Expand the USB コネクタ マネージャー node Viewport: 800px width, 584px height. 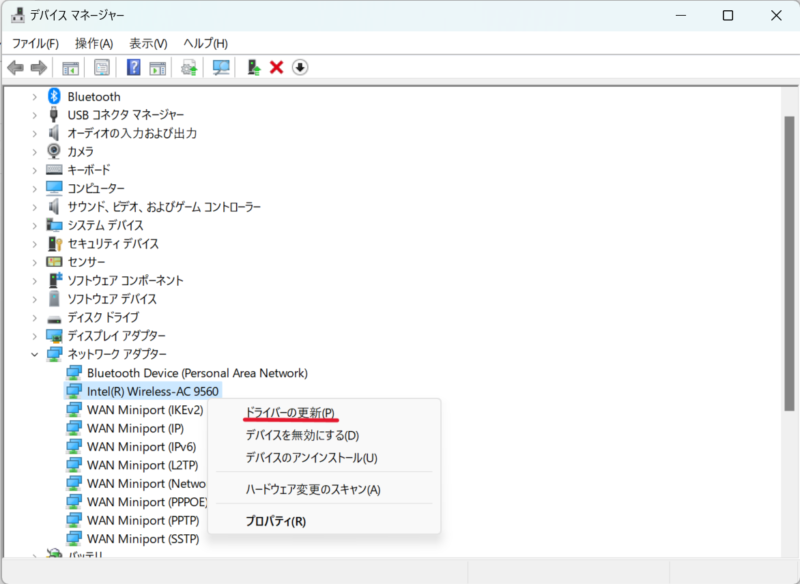35,115
